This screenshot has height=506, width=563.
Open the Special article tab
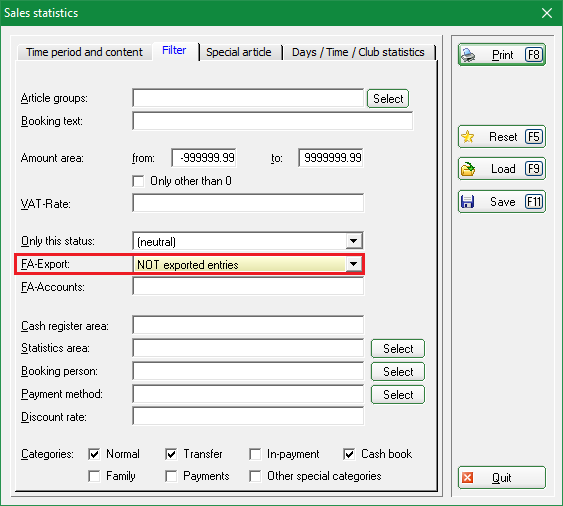(x=239, y=52)
